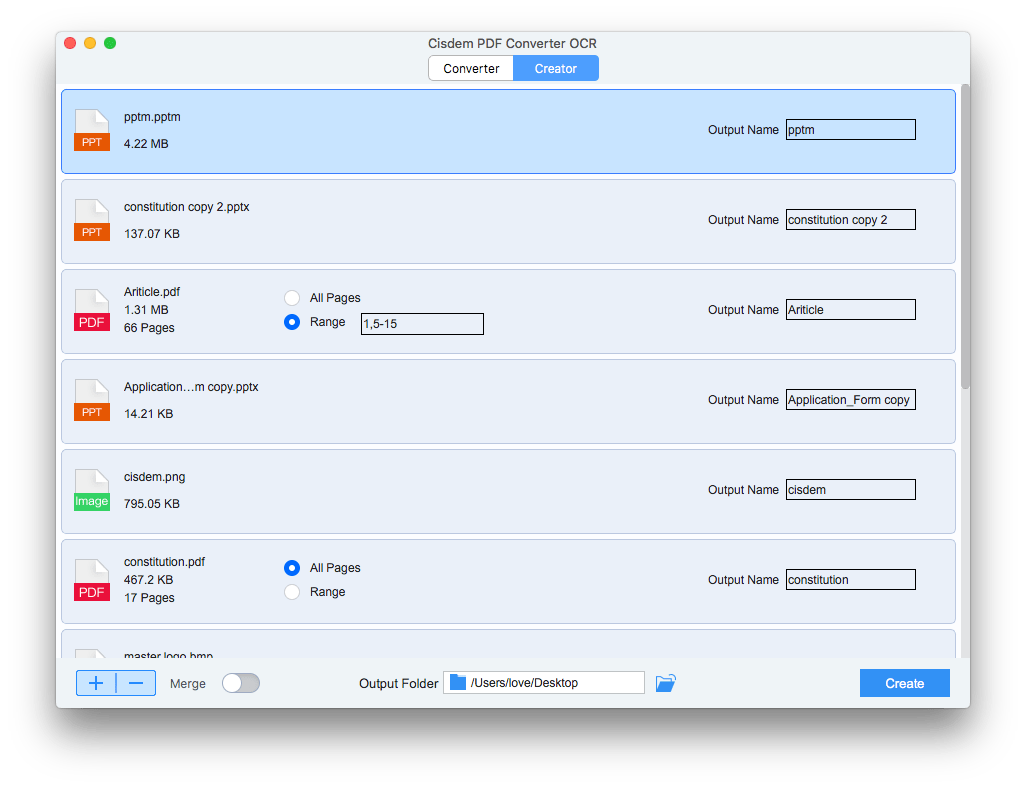Viewport: 1026px width, 788px height.
Task: Select the constitution.pdf file name
Action: pos(164,562)
